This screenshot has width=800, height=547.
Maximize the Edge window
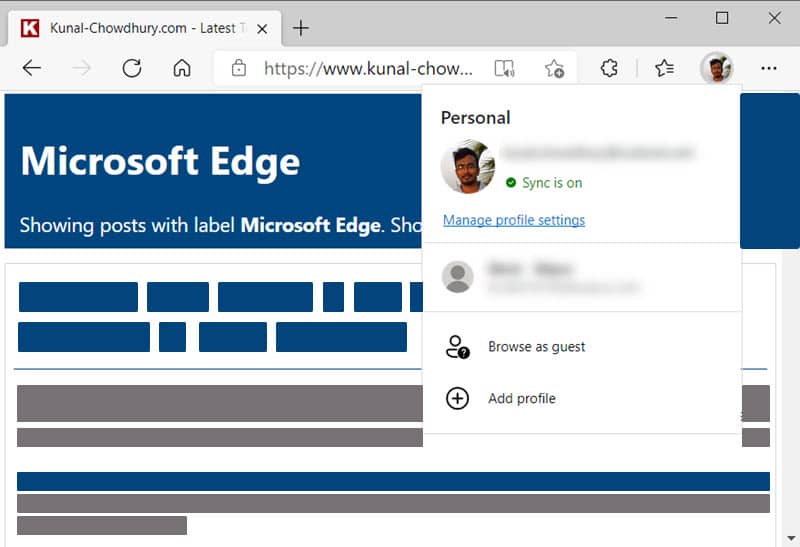point(722,18)
